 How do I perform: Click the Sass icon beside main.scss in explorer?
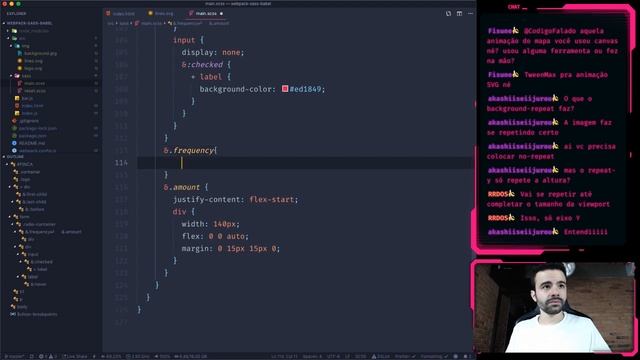pyautogui.click(x=19, y=83)
